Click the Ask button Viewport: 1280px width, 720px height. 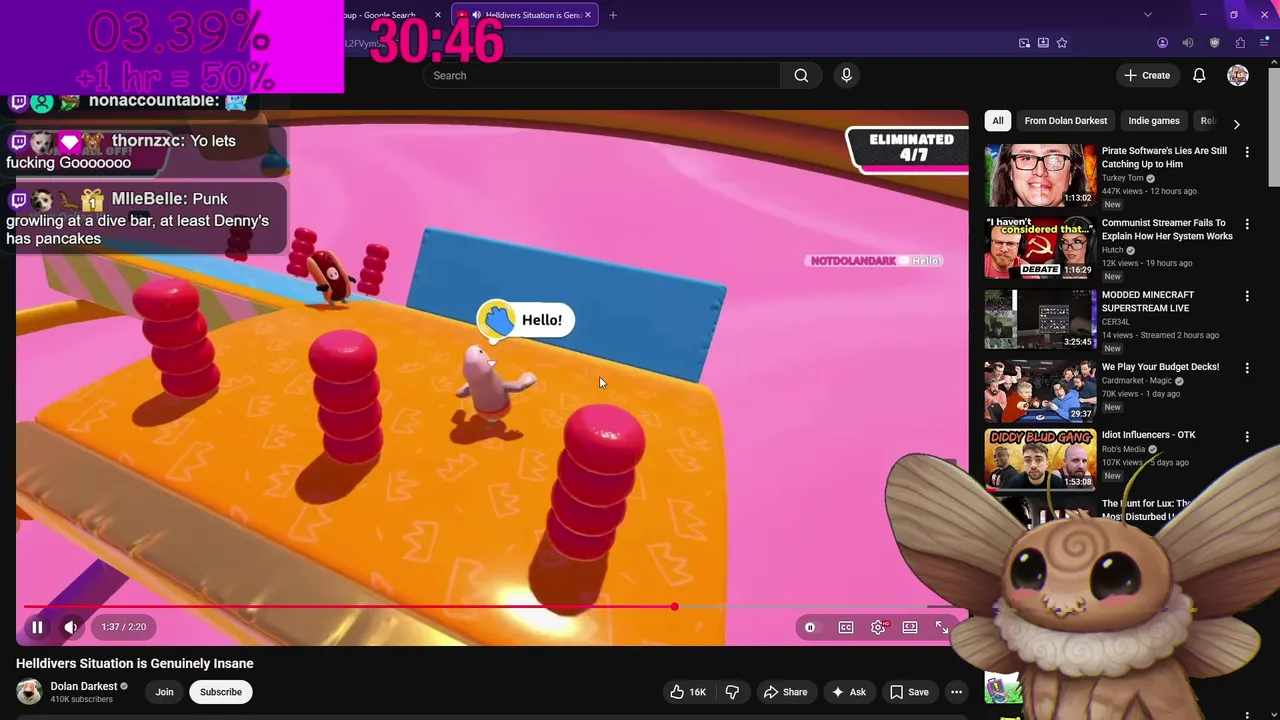point(848,692)
